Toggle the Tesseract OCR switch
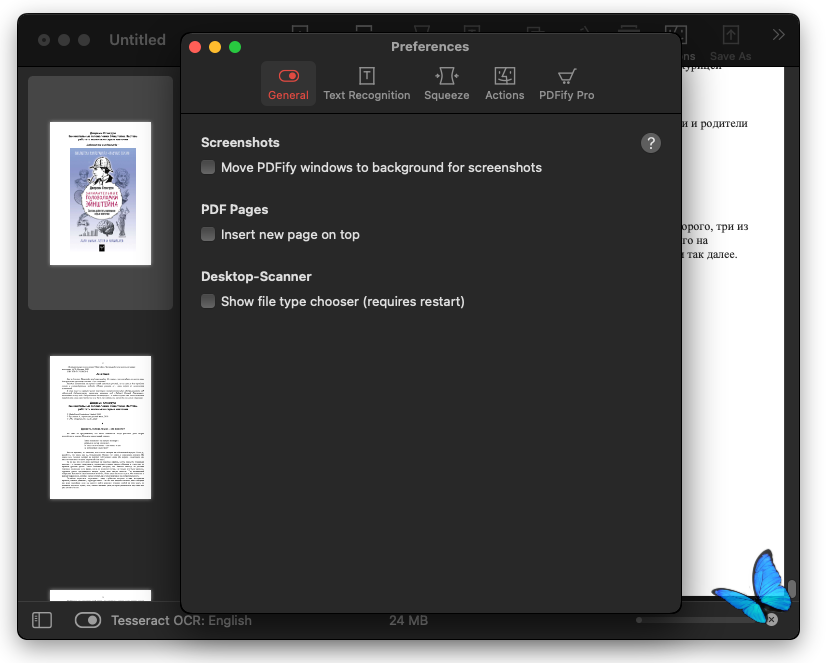This screenshot has width=826, height=663. pyautogui.click(x=88, y=620)
